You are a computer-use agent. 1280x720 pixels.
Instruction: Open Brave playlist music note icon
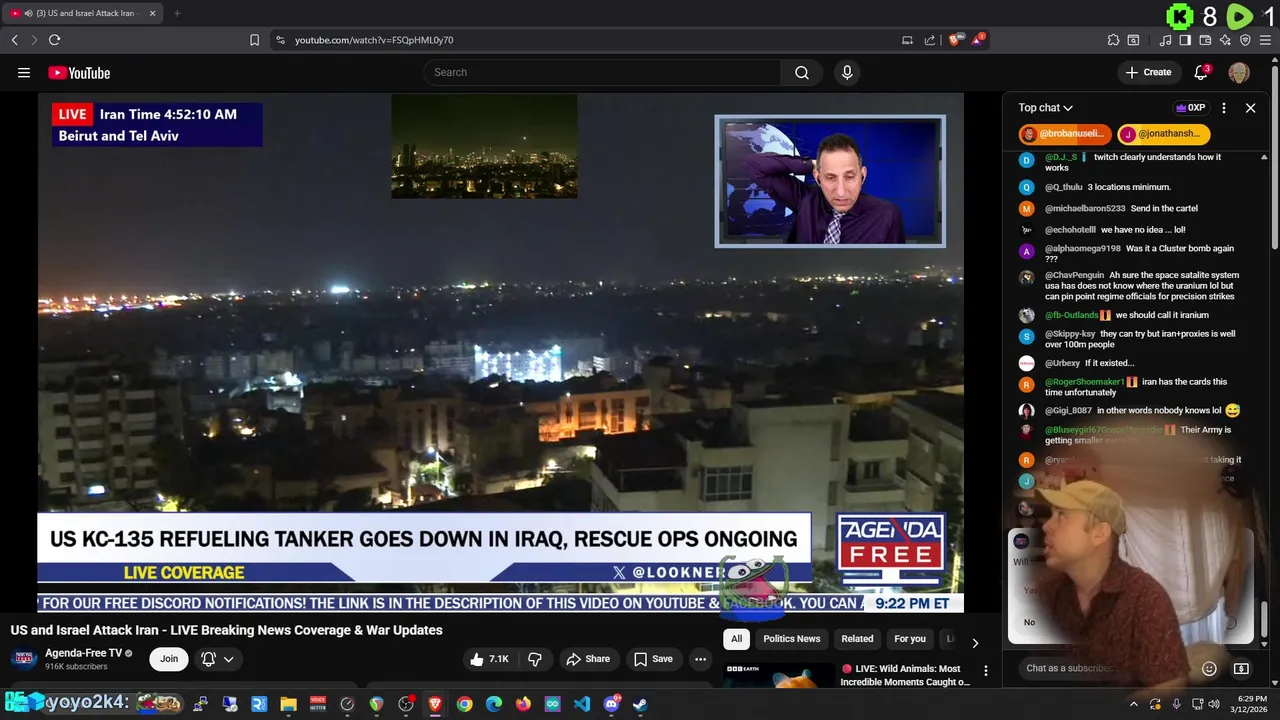tap(1165, 40)
